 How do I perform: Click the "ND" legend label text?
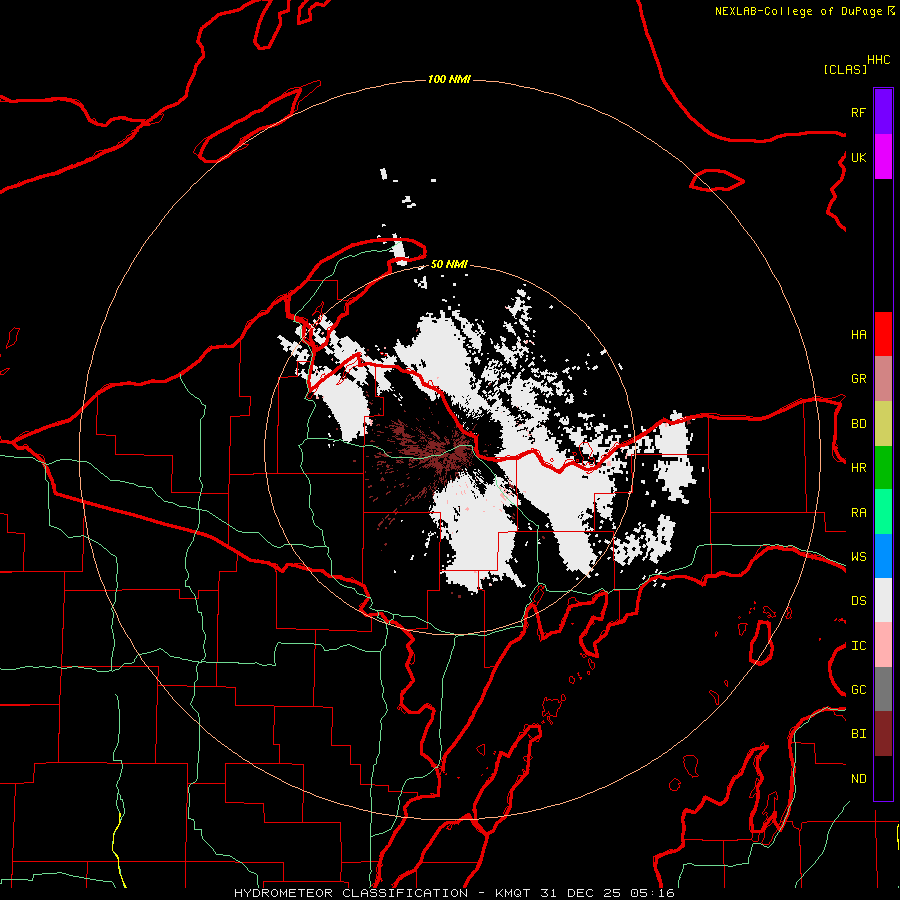858,779
